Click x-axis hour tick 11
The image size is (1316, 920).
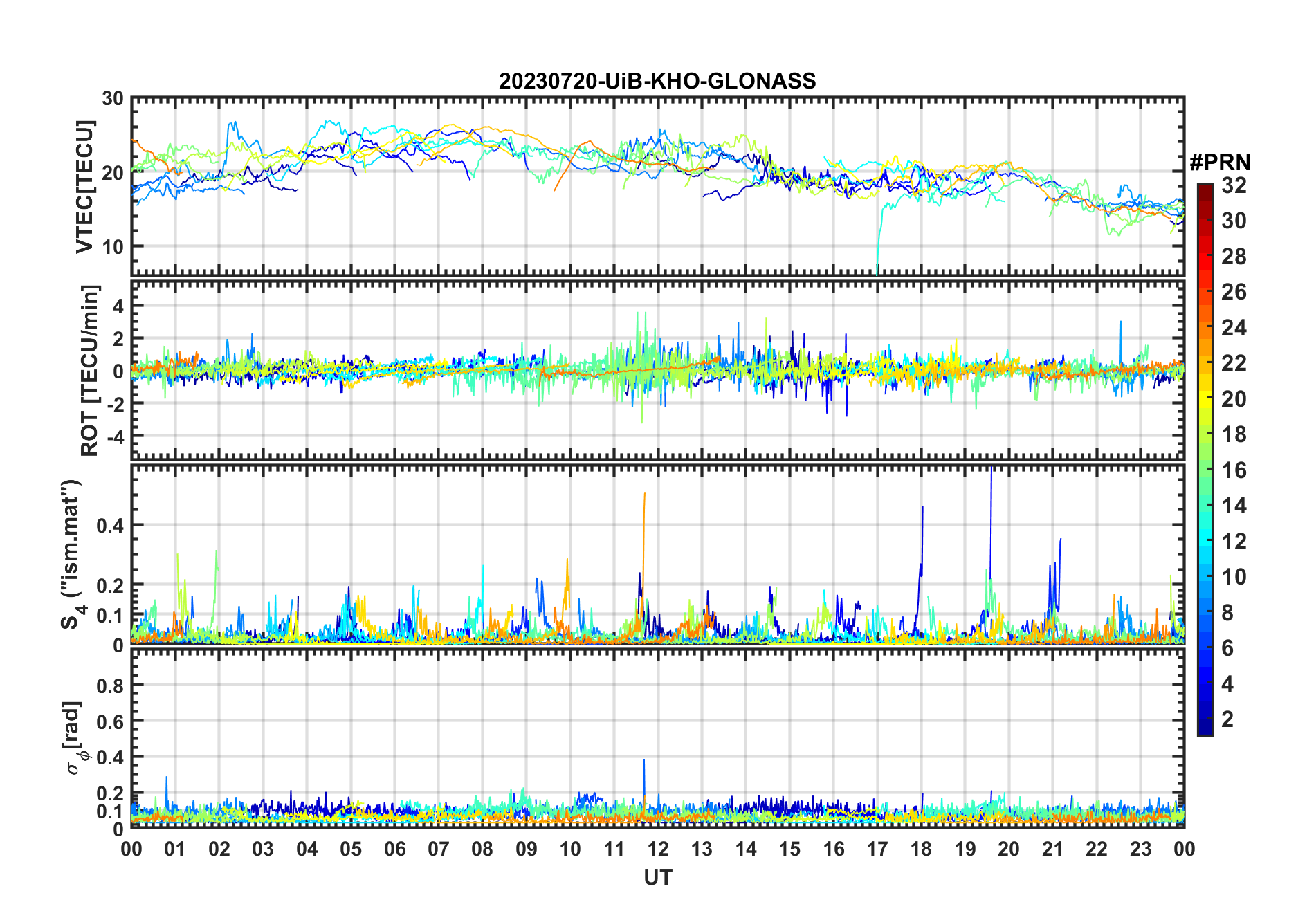tap(614, 849)
